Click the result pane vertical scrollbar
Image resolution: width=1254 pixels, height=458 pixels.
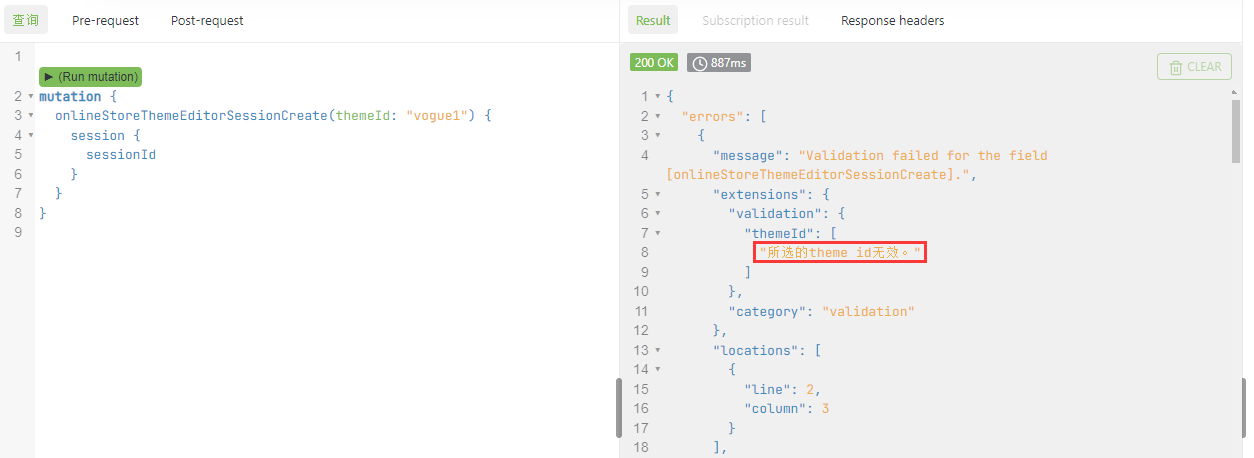pyautogui.click(x=1237, y=130)
